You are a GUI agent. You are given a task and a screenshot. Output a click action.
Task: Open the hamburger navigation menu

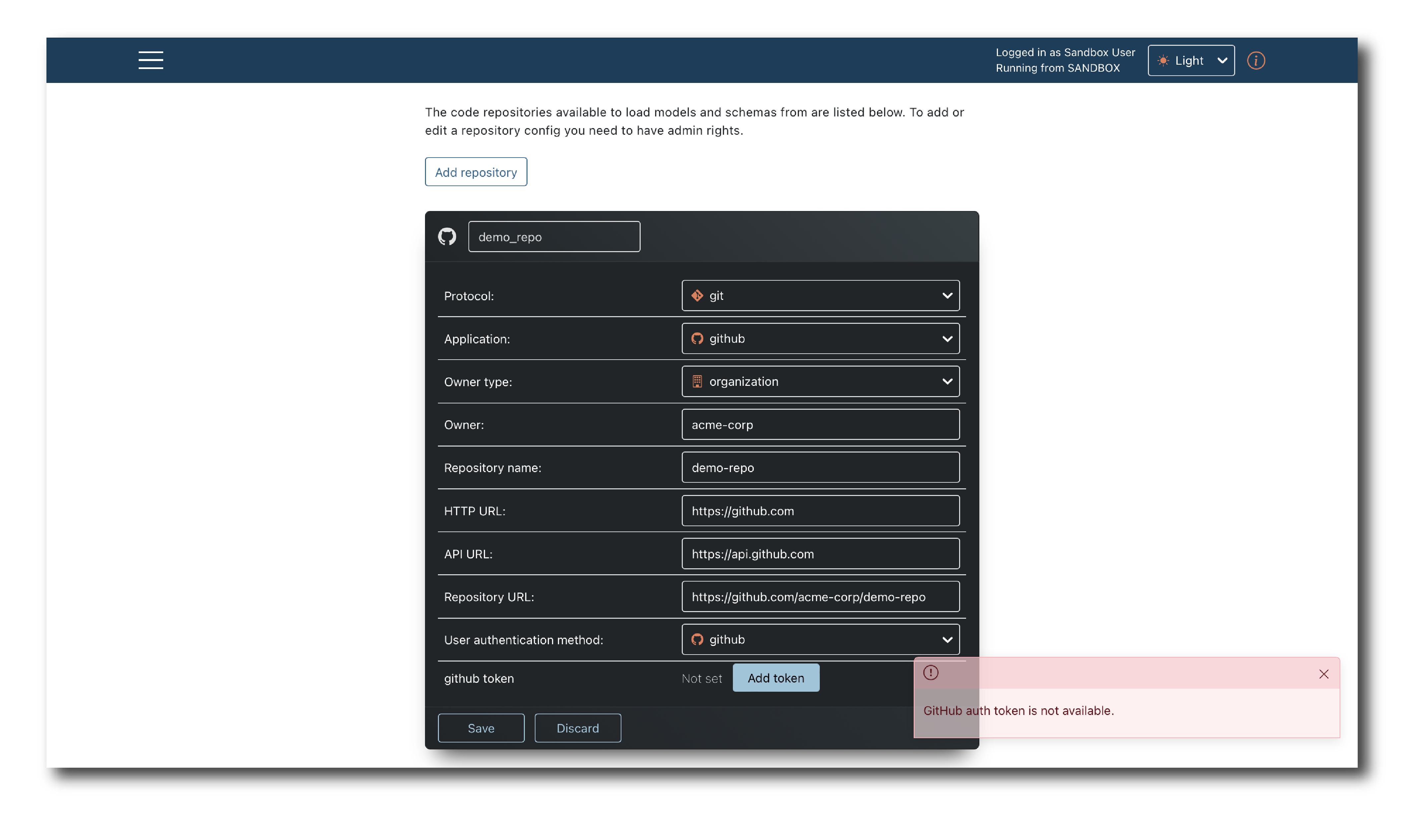[x=151, y=60]
